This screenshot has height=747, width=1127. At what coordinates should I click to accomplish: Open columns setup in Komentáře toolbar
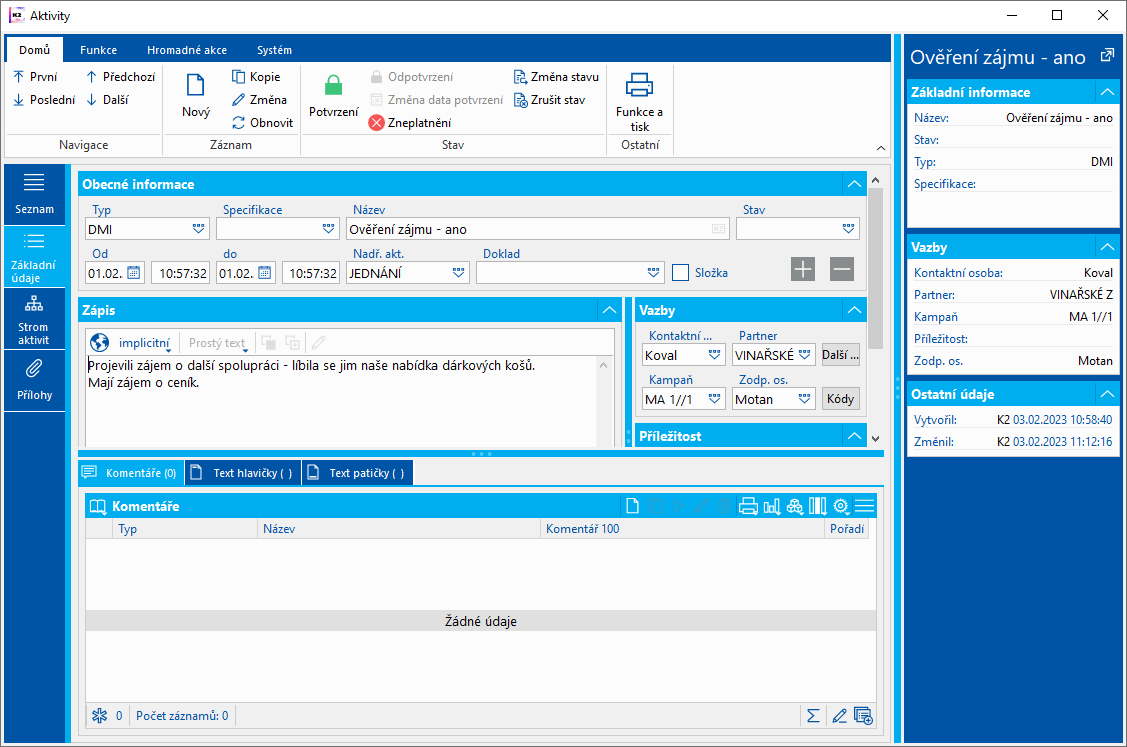point(817,506)
